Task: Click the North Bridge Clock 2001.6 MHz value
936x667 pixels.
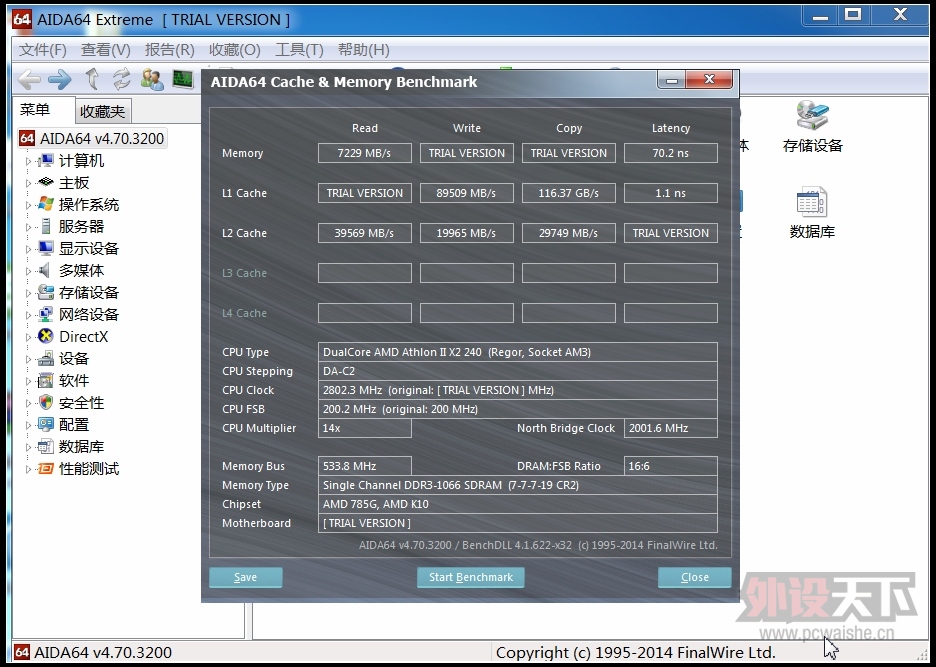Action: pyautogui.click(x=670, y=428)
